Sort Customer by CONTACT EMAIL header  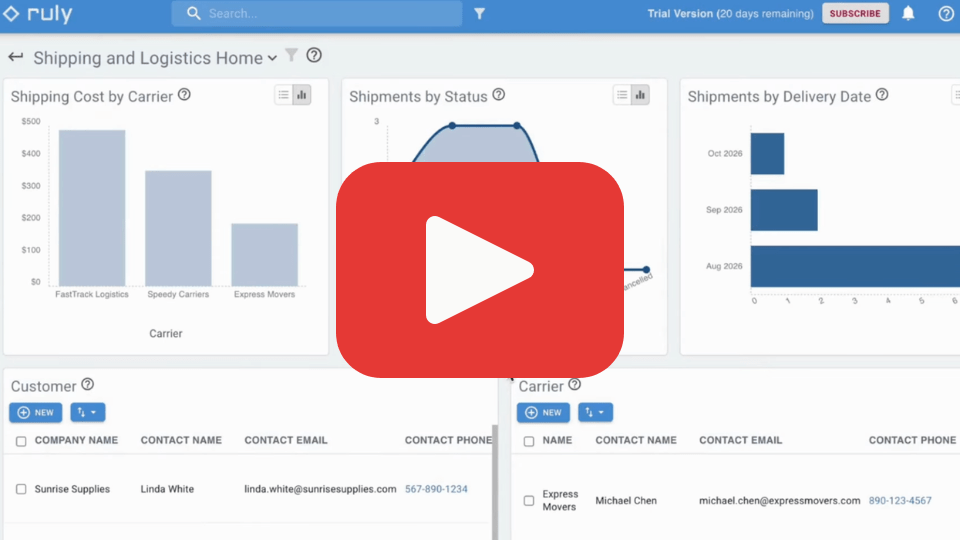286,440
